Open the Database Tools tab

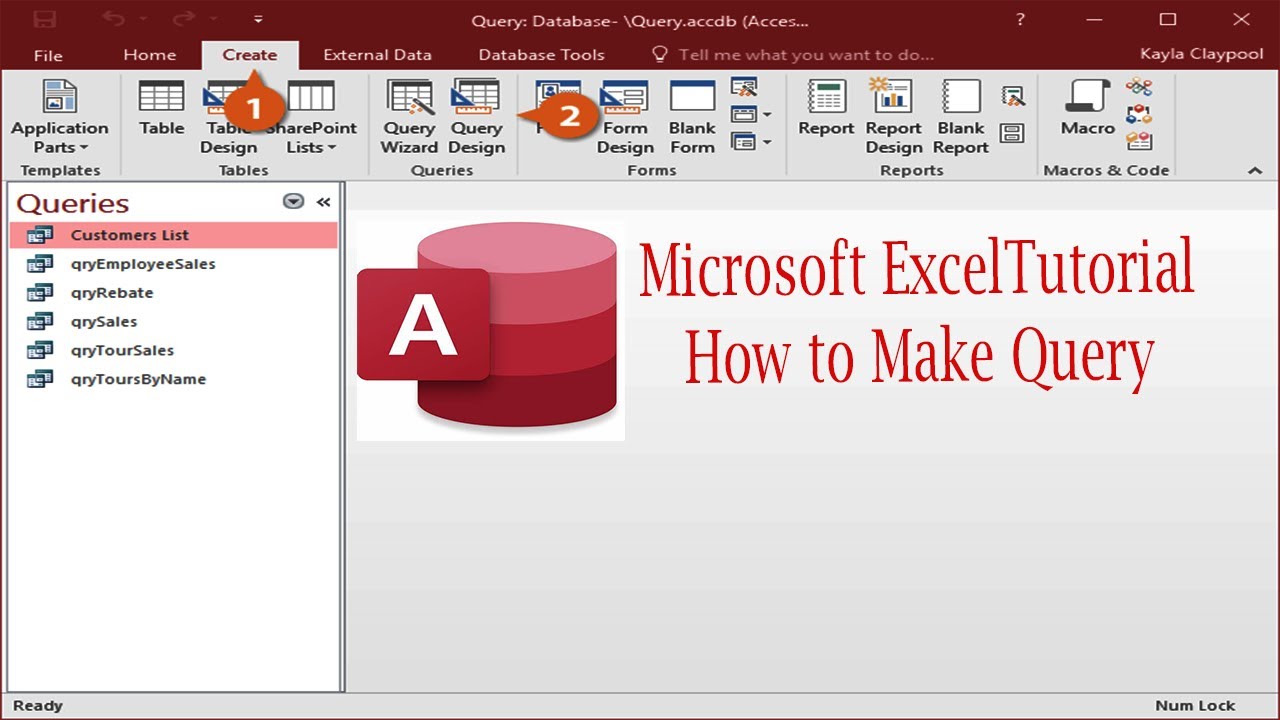coord(541,55)
